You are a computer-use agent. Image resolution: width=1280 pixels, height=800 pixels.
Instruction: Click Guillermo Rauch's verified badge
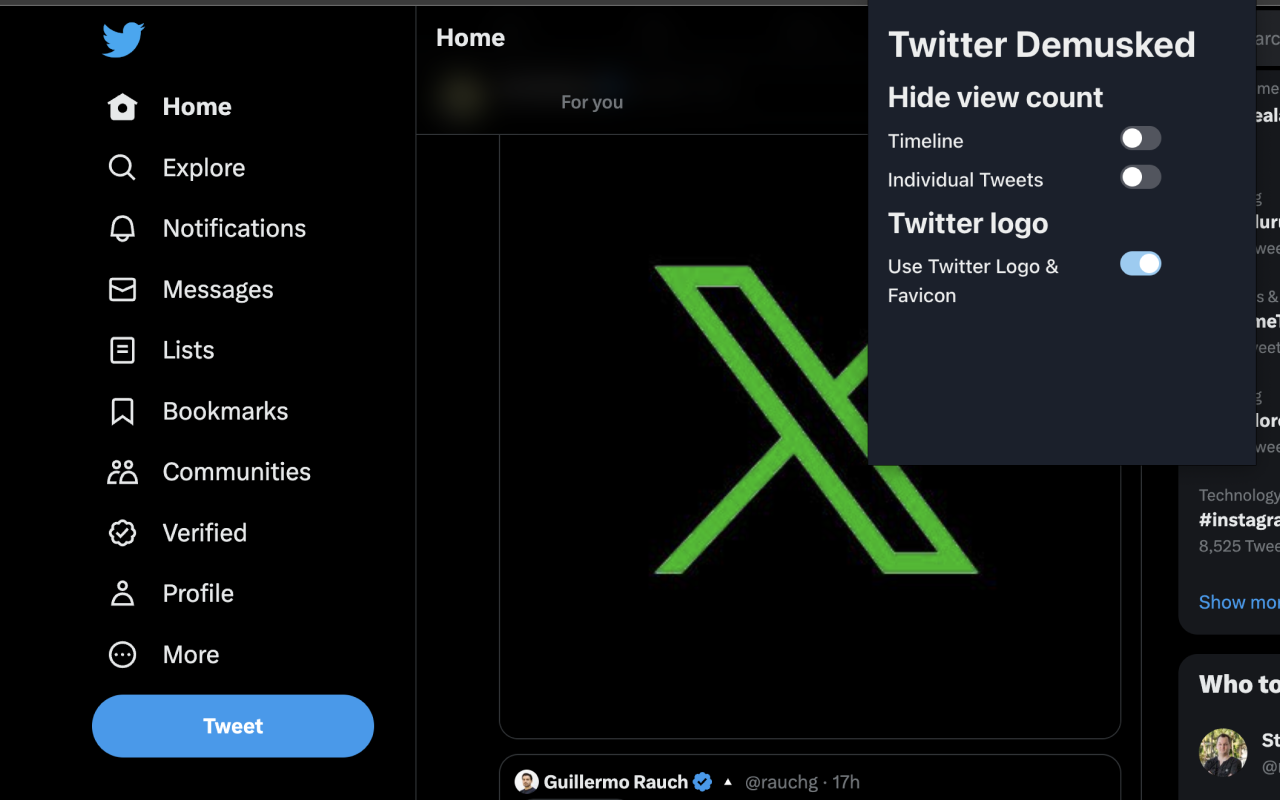(x=701, y=782)
